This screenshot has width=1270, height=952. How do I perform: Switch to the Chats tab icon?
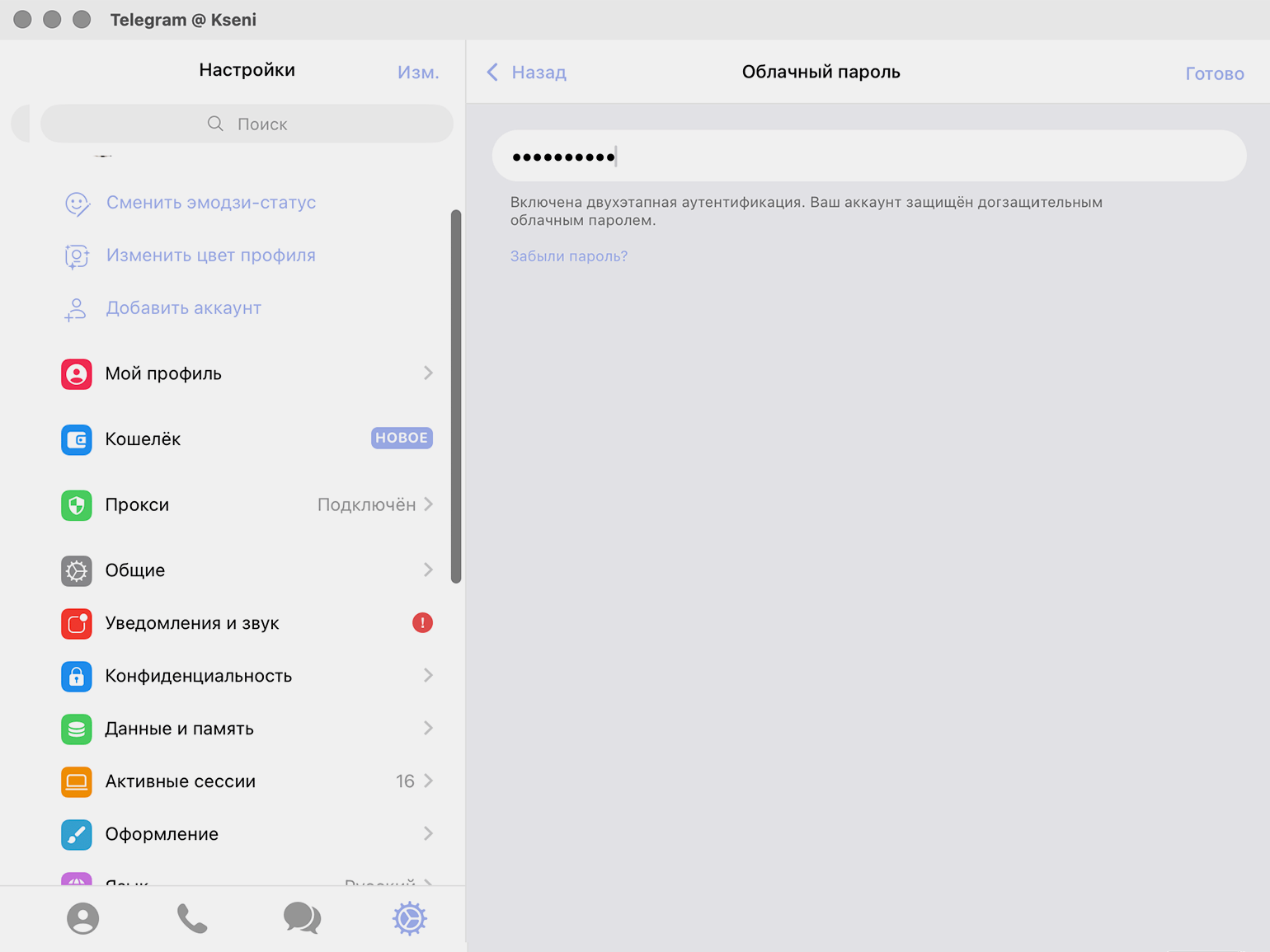302,917
